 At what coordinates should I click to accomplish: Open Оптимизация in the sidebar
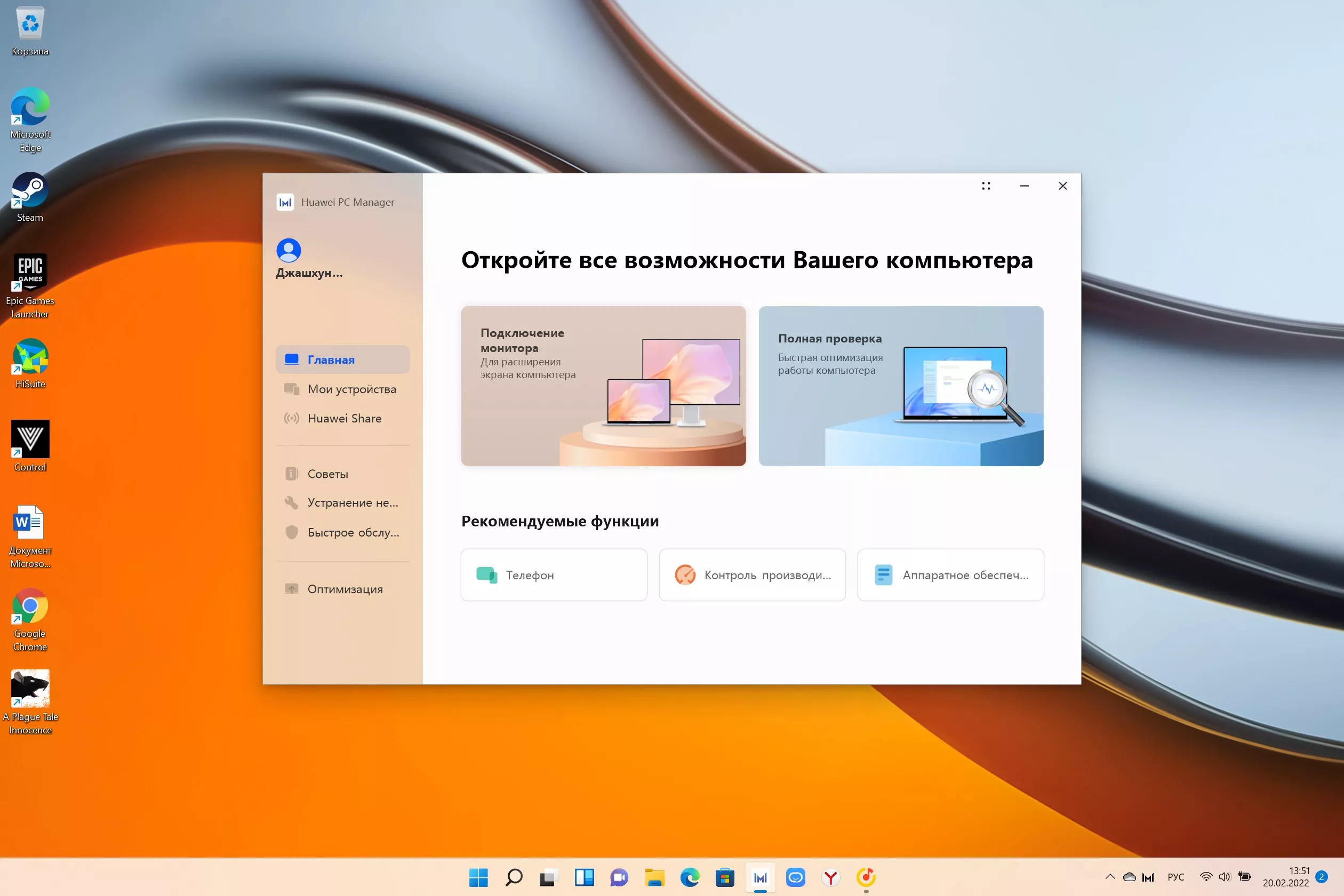pyautogui.click(x=343, y=589)
